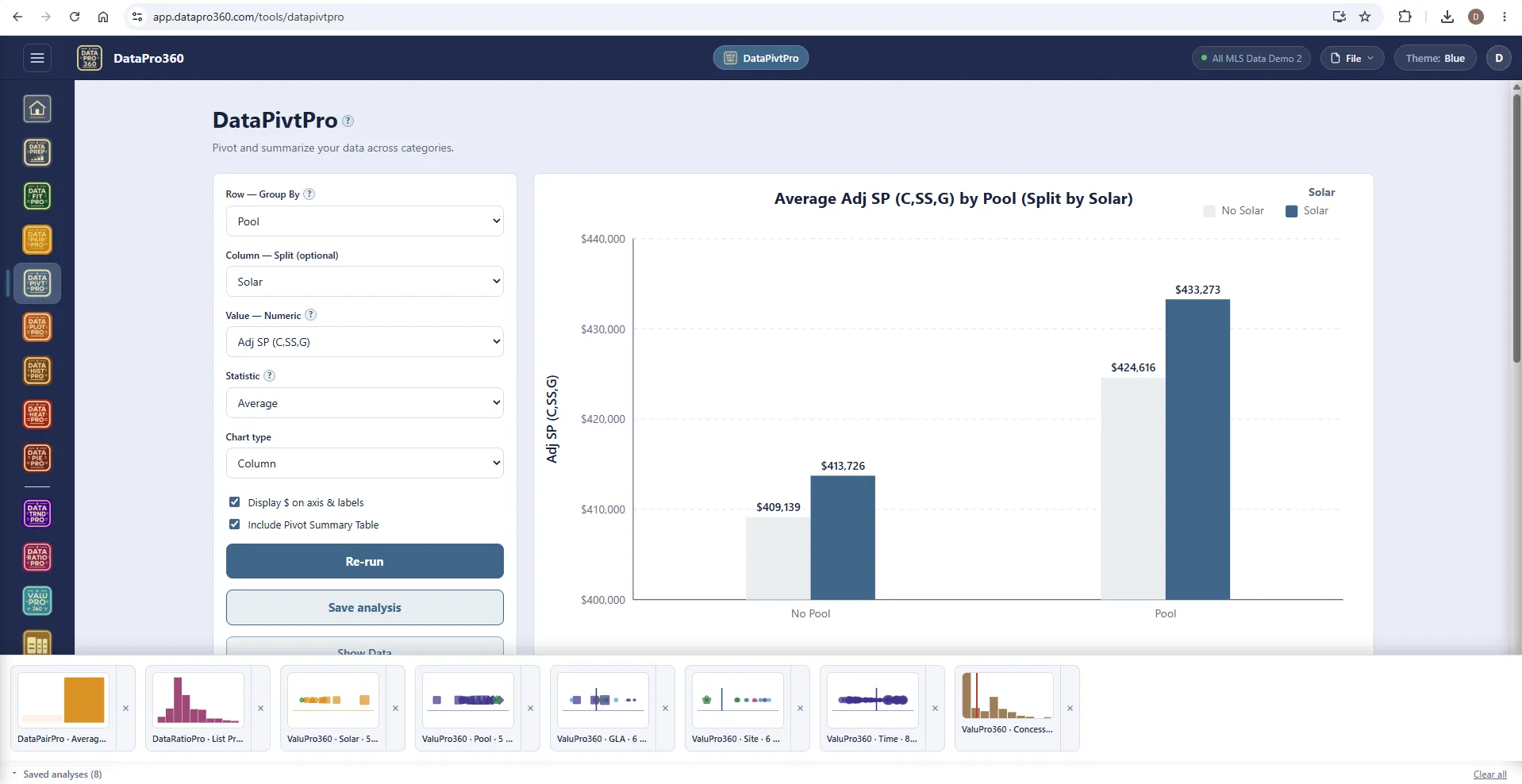Screen dimensions: 1522x784
Task: Open the Statistic Average dropdown
Action: pyautogui.click(x=365, y=403)
